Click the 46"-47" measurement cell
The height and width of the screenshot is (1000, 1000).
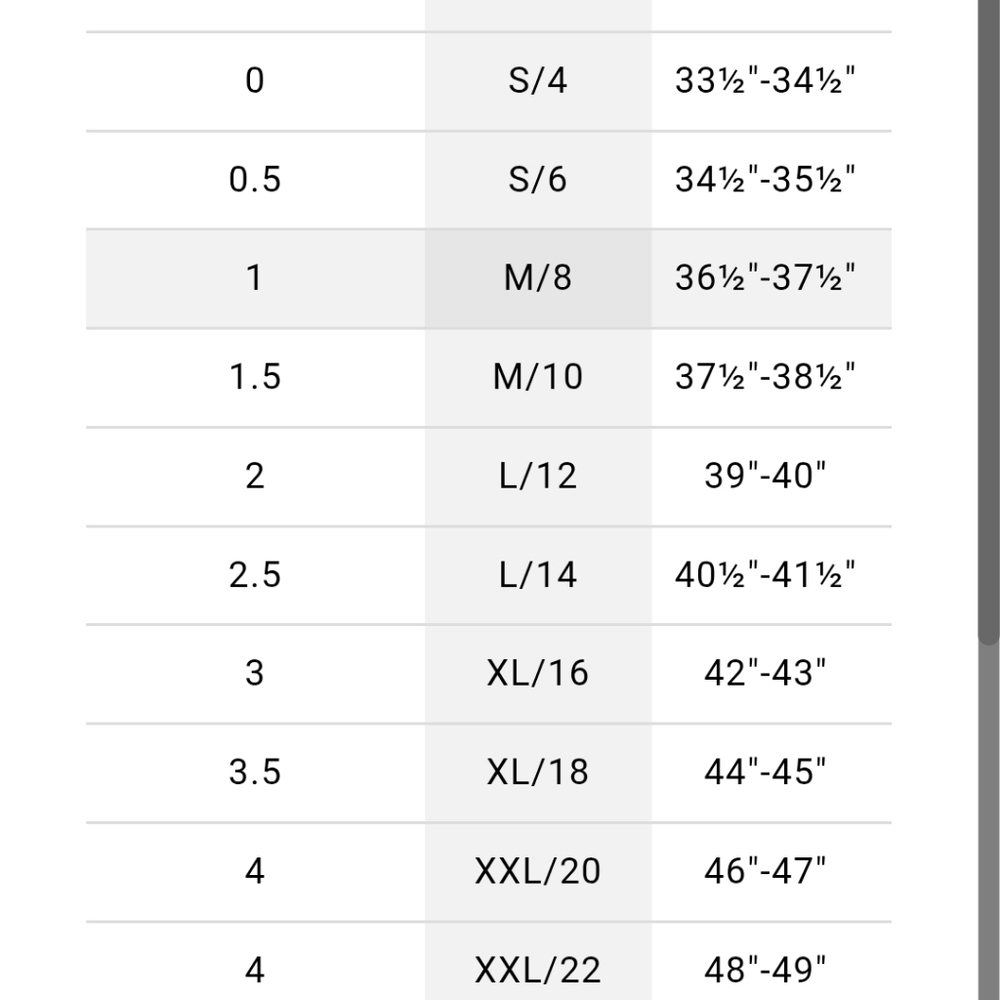pos(765,871)
